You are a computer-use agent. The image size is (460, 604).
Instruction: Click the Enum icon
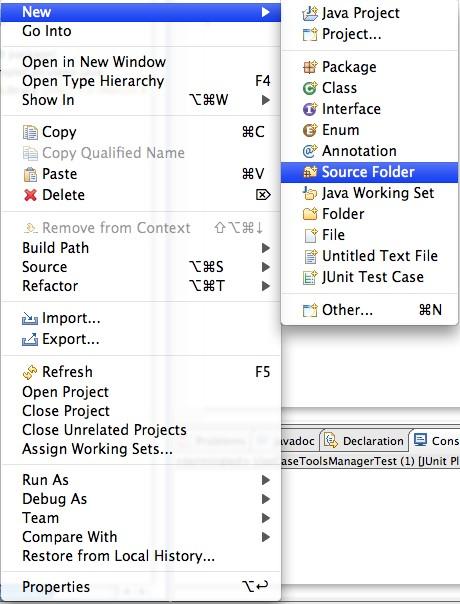[310, 130]
